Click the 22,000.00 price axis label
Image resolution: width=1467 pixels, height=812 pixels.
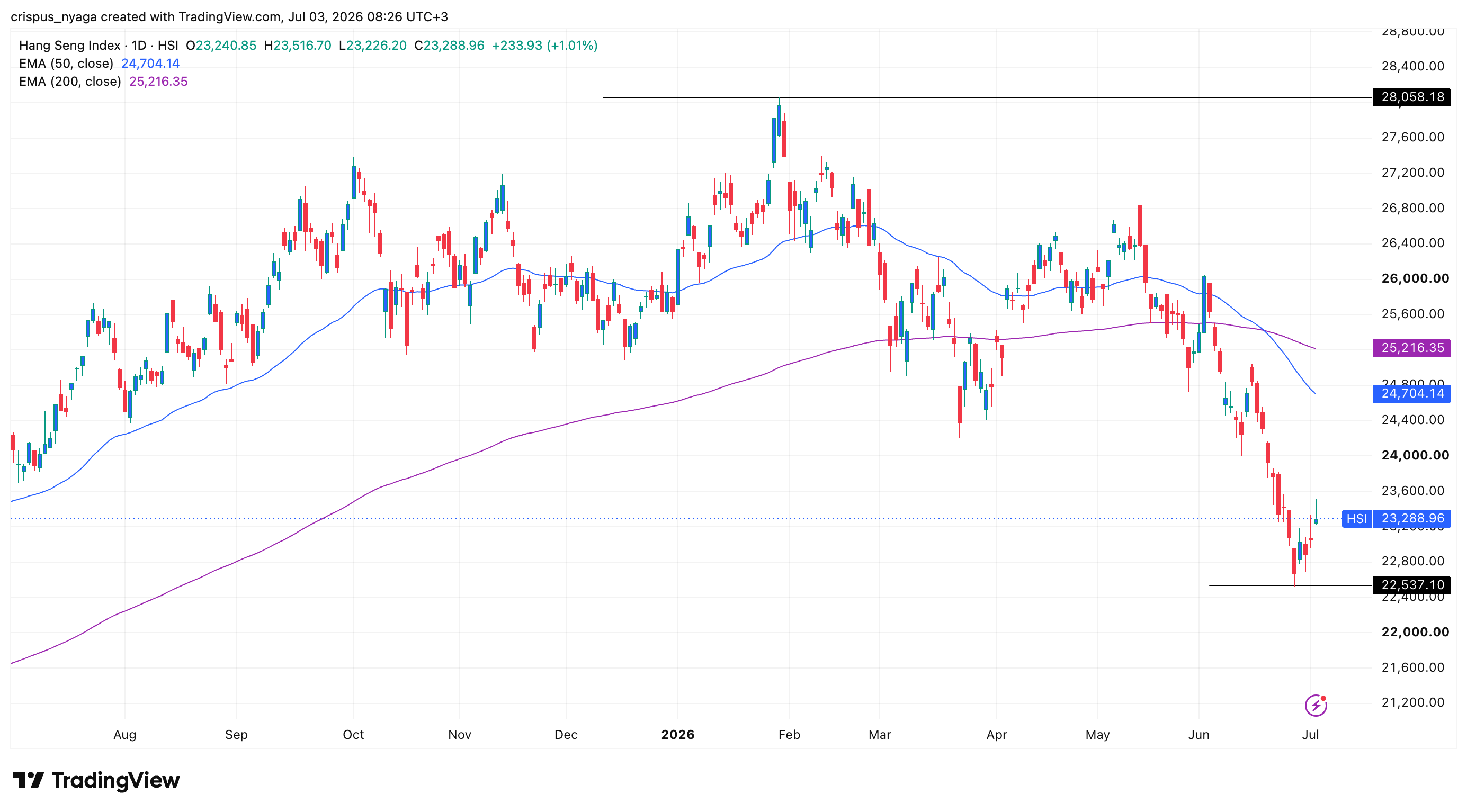click(x=1415, y=631)
